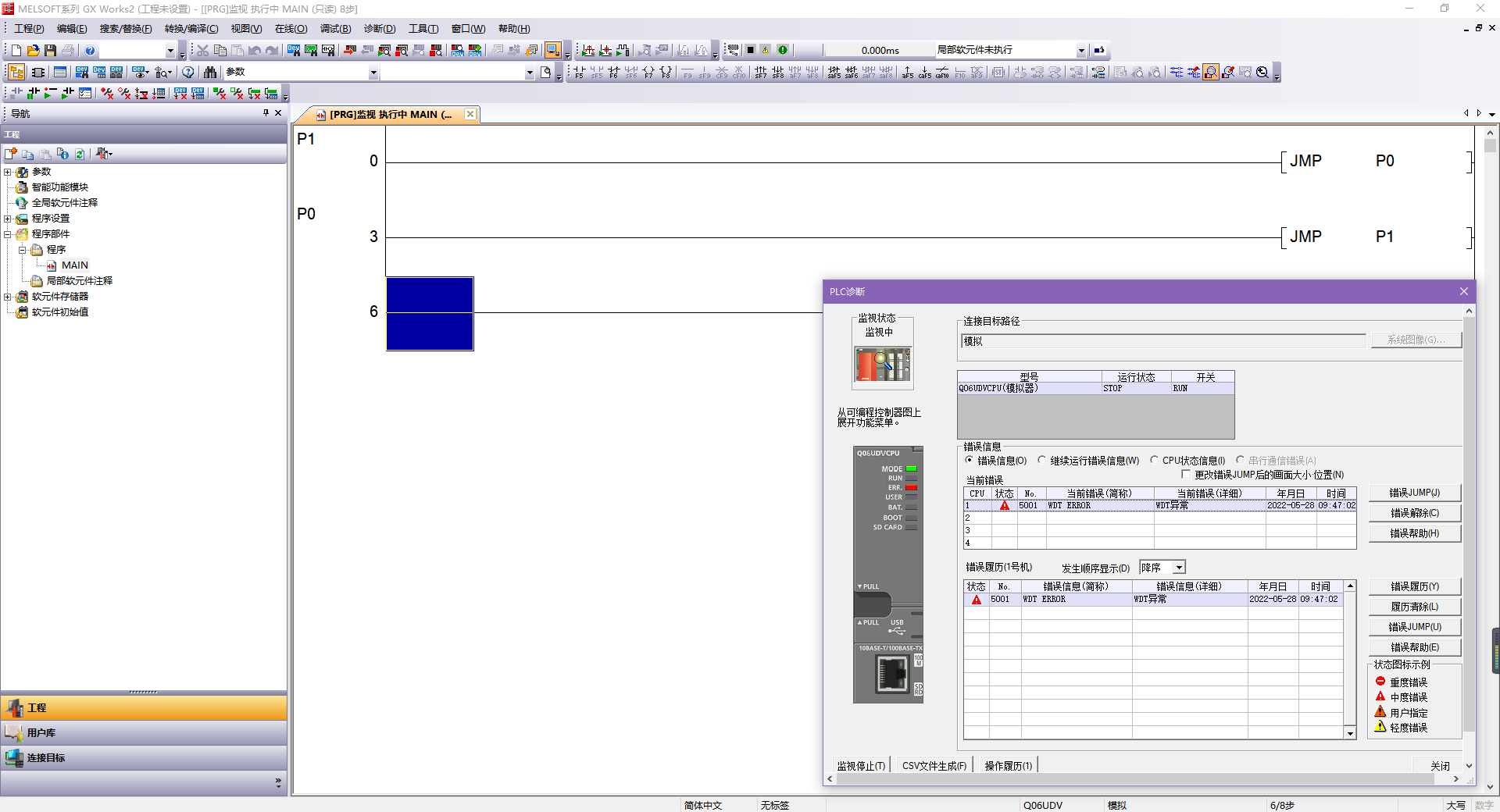Click the binoculars find device icon
1500x812 pixels.
210,73
